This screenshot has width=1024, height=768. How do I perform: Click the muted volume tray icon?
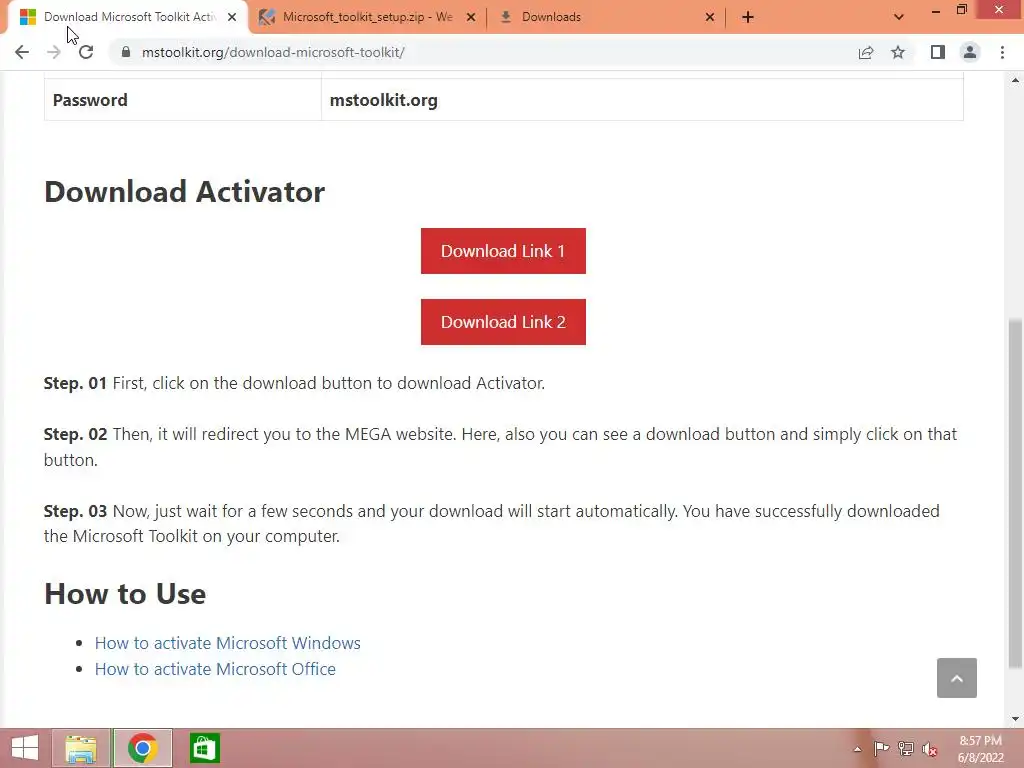(x=930, y=749)
